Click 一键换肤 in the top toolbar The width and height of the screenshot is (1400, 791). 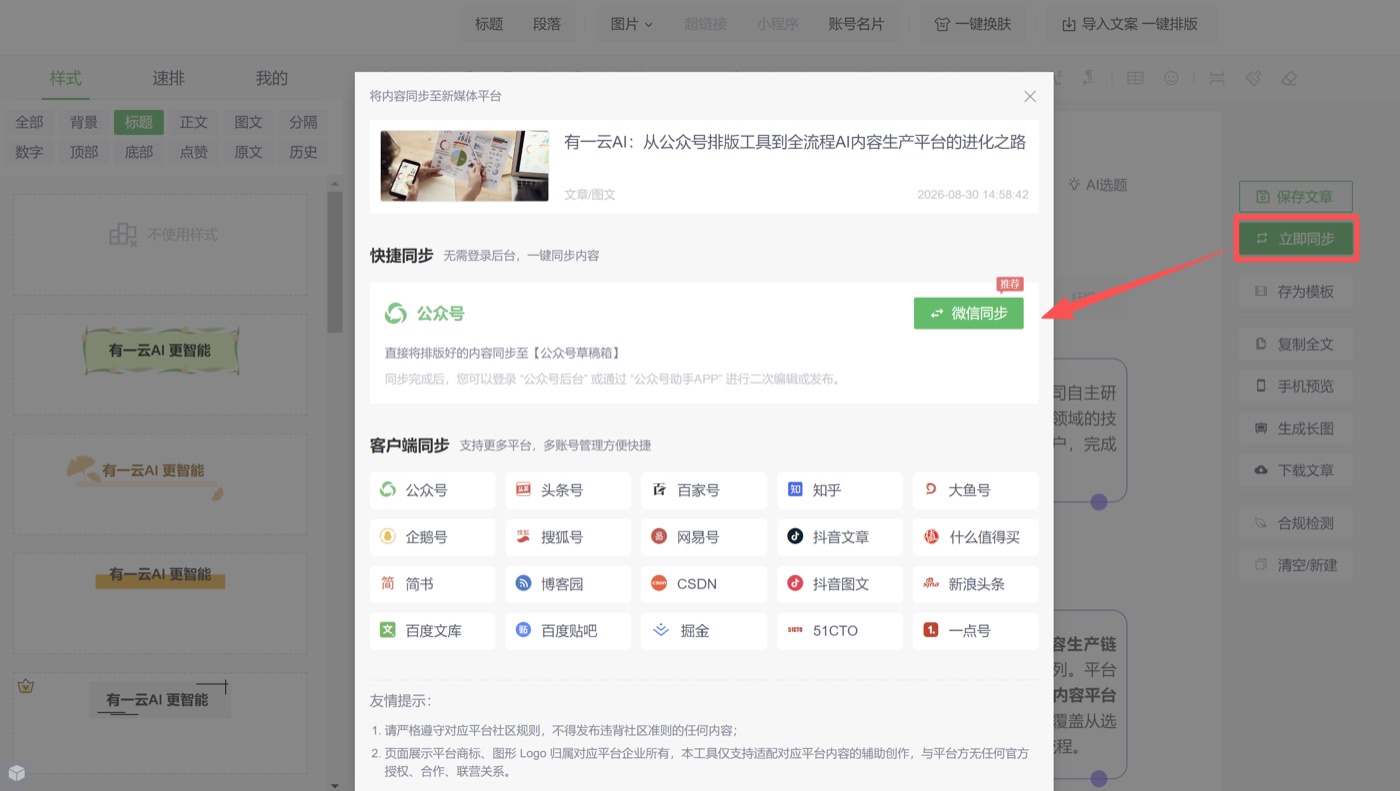(x=972, y=24)
